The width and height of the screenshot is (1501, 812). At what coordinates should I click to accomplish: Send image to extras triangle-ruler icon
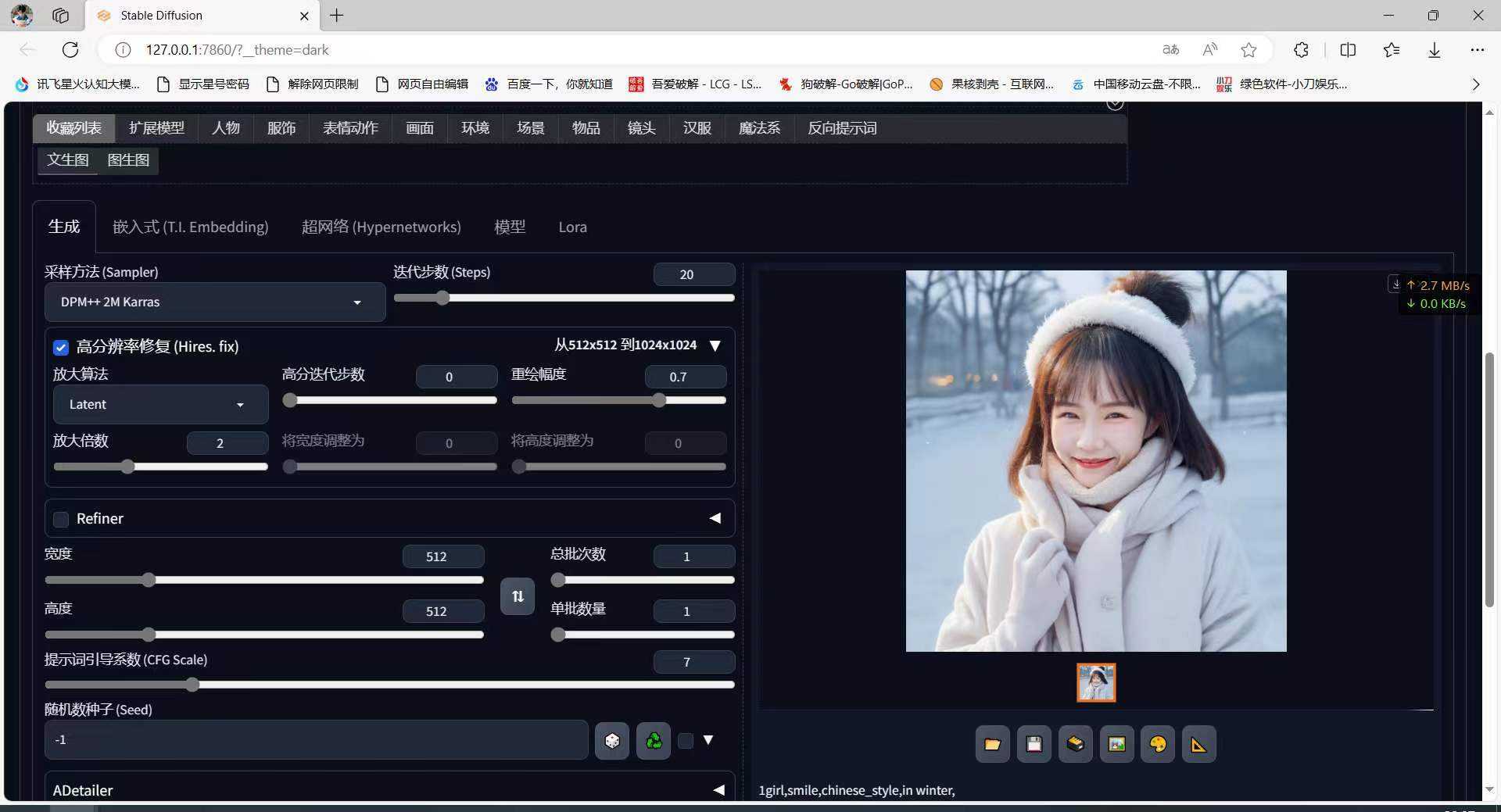[1198, 744]
